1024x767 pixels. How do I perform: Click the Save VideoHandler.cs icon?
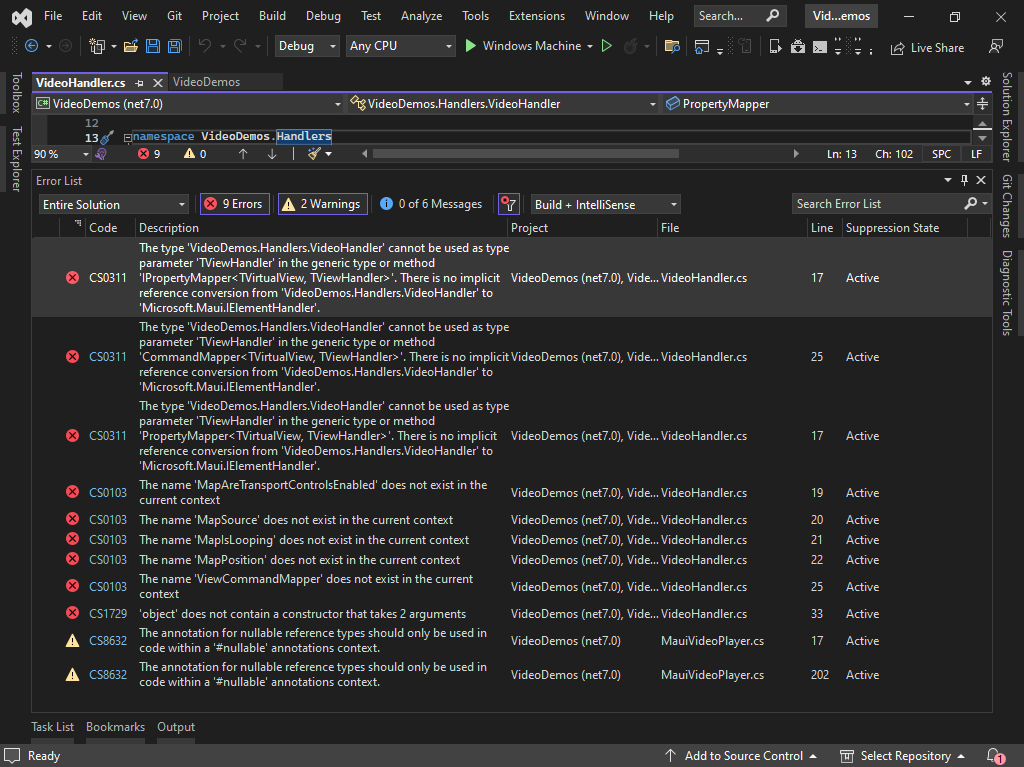(x=151, y=45)
